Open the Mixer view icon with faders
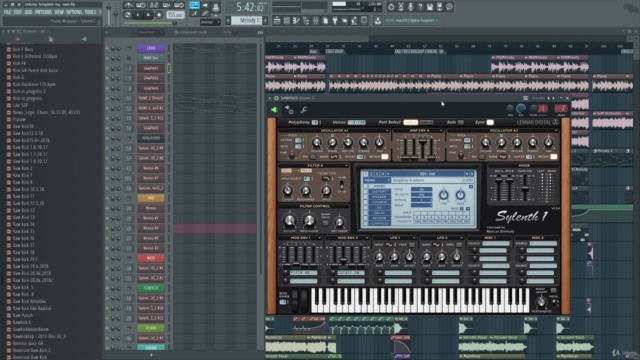640x360 pixels. point(316,20)
